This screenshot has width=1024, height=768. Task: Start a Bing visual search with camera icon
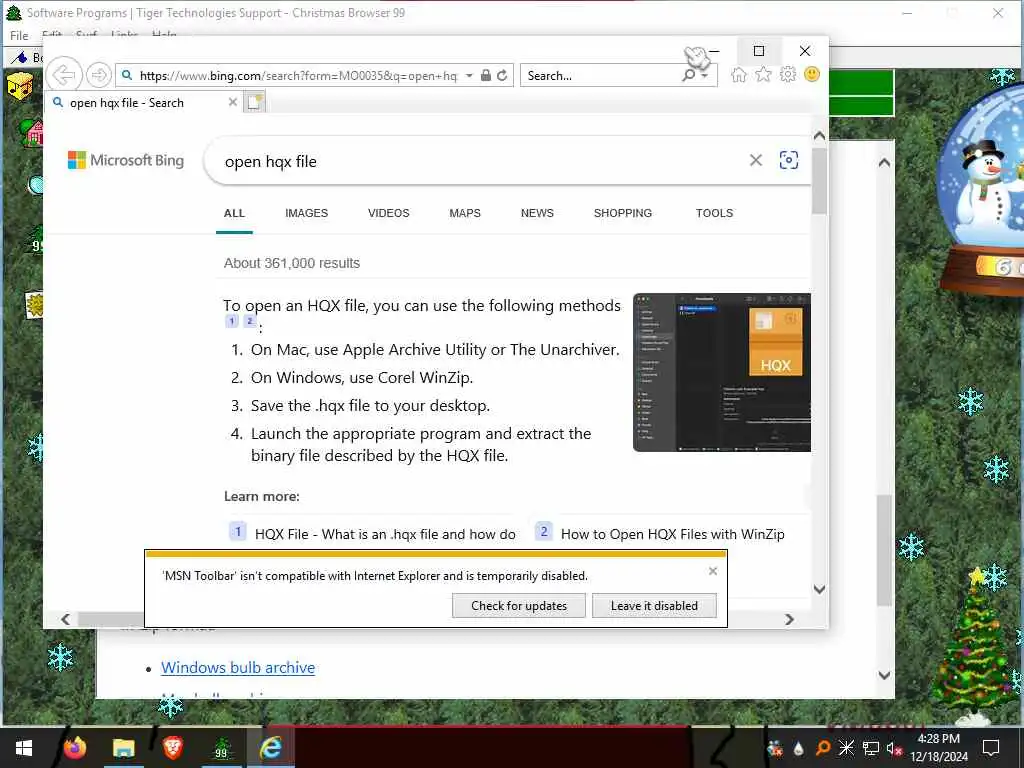tap(789, 160)
